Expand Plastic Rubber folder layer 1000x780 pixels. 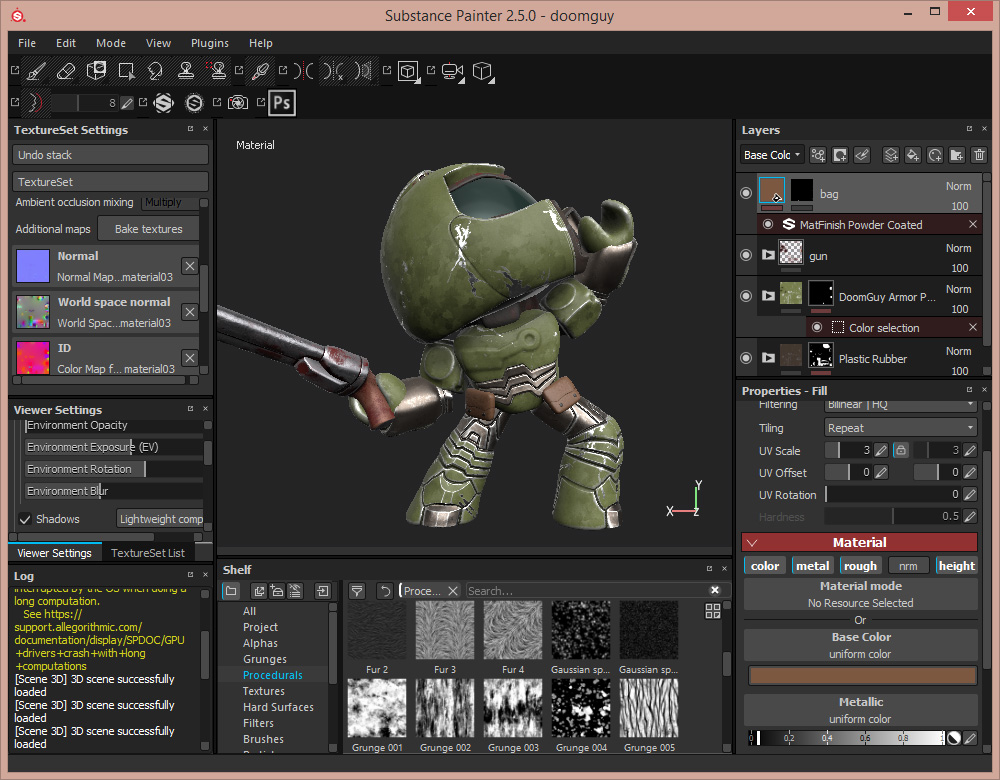pos(768,358)
